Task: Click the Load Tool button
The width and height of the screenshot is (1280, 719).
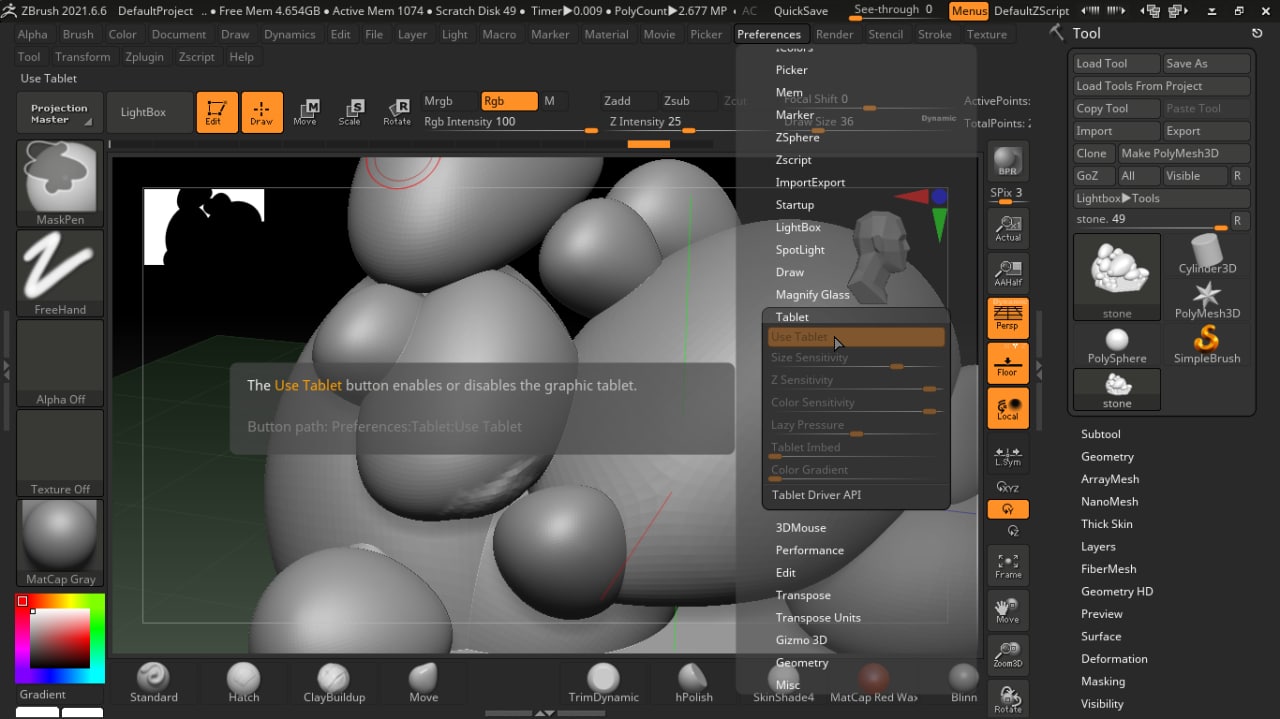Action: 1116,63
